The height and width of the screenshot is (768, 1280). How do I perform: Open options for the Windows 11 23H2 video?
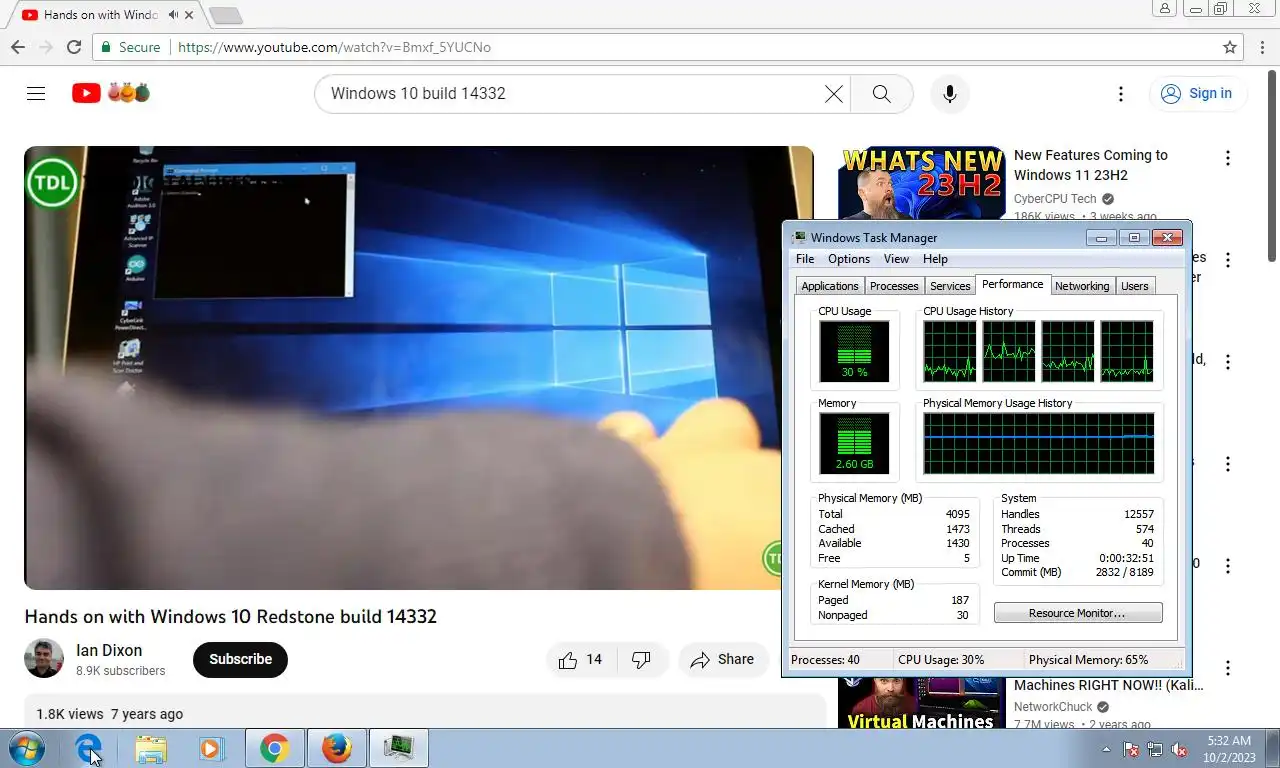coord(1227,158)
